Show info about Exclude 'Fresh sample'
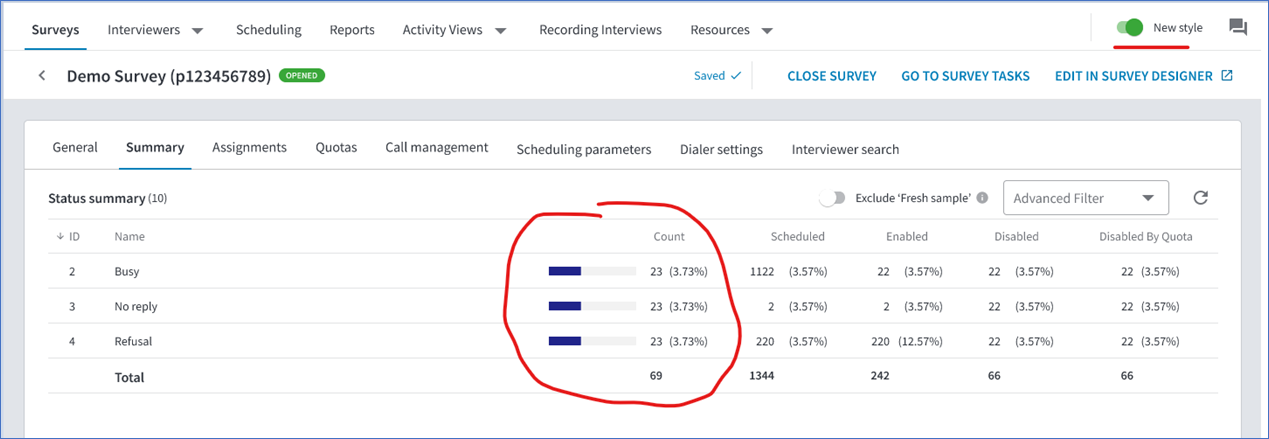This screenshot has height=439, width=1269. click(982, 198)
